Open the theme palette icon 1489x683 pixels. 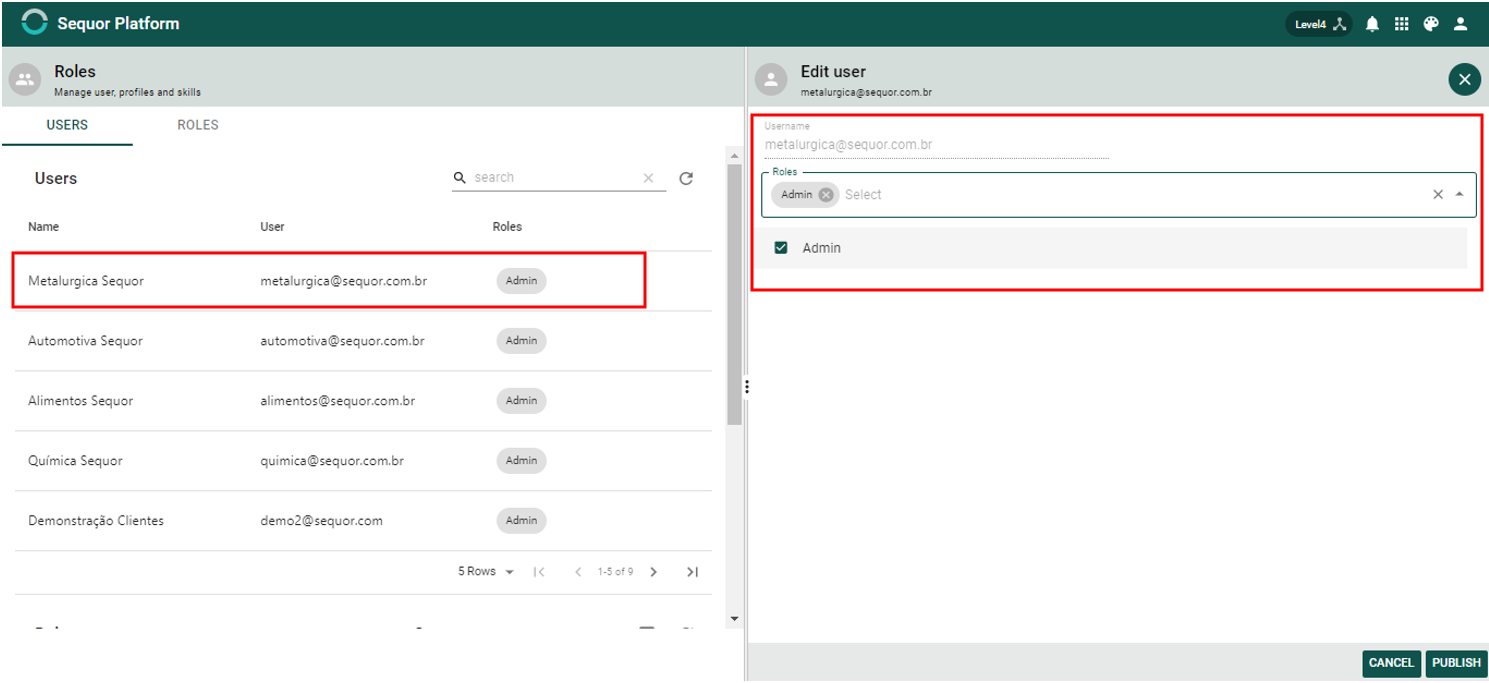point(1431,24)
